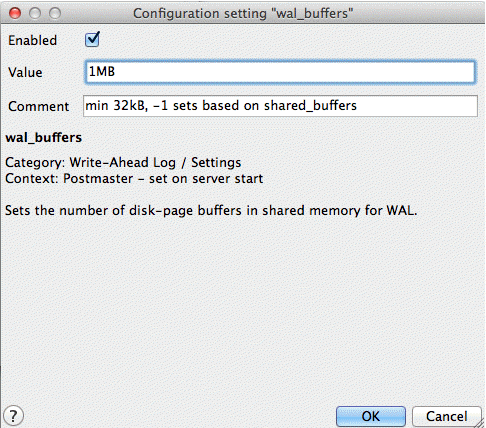Click the bold wal_buffers heading
The image size is (486, 428).
click(x=44, y=137)
